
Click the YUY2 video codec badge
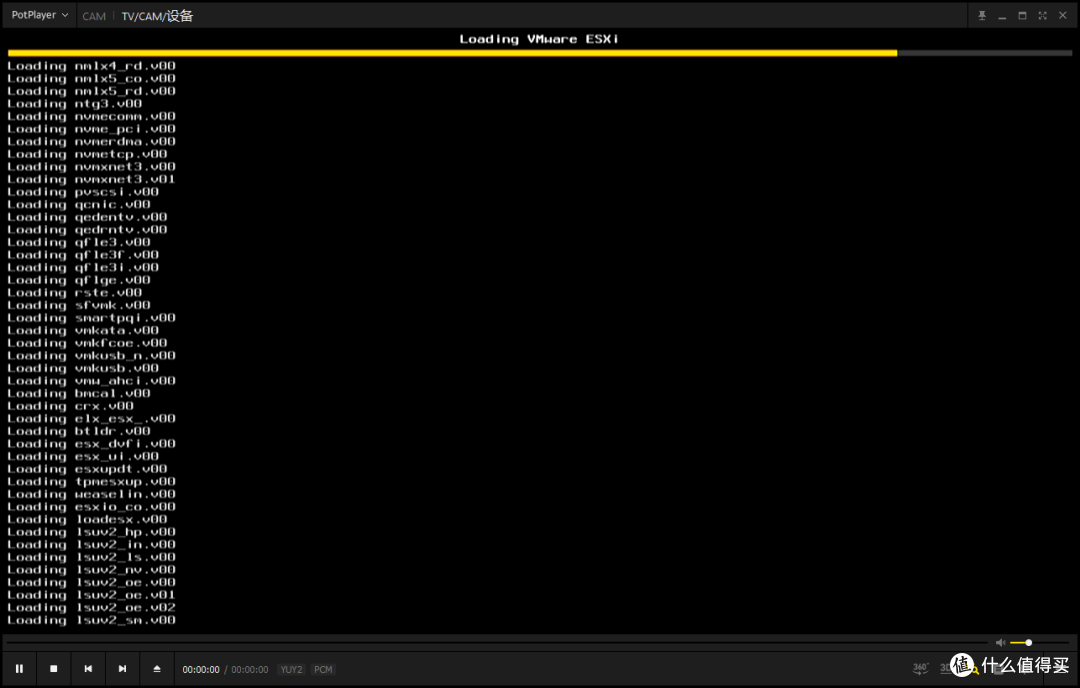[291, 669]
